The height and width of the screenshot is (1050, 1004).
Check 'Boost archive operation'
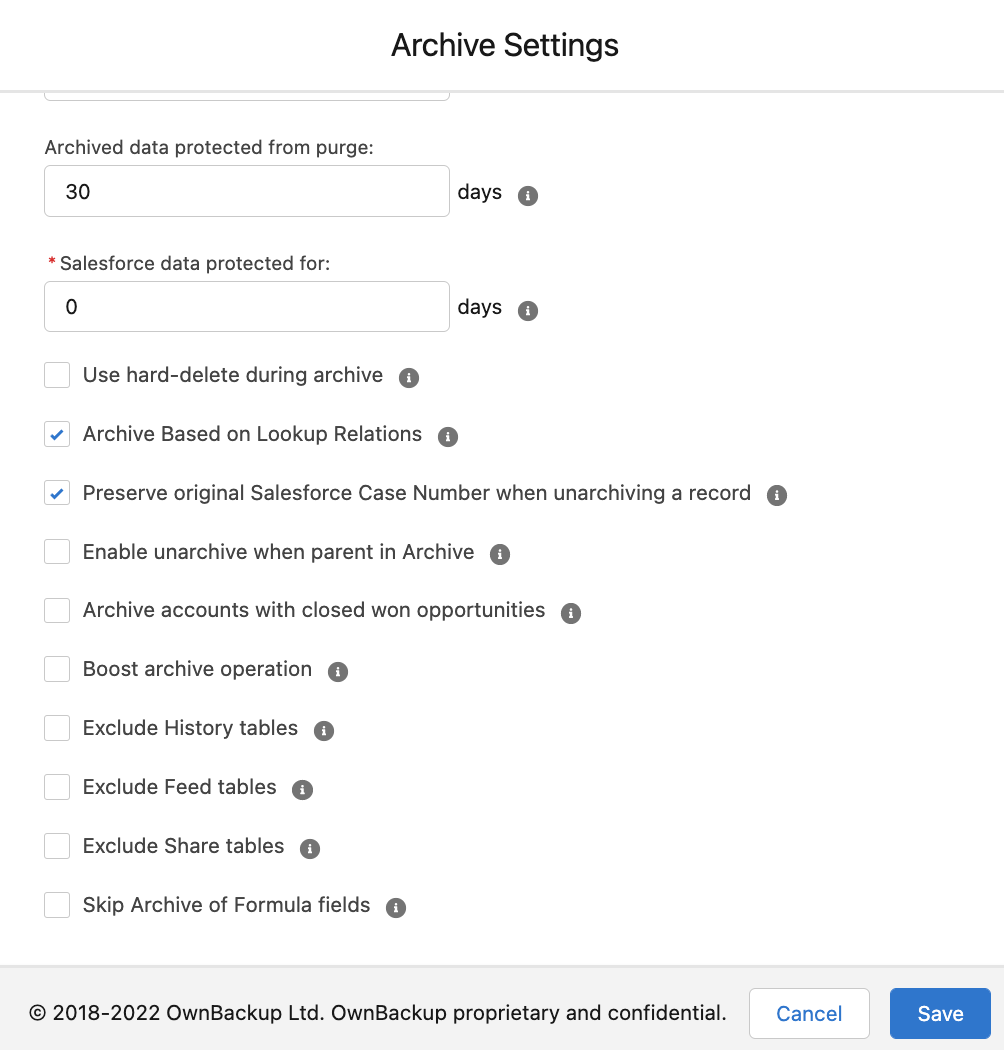[57, 668]
